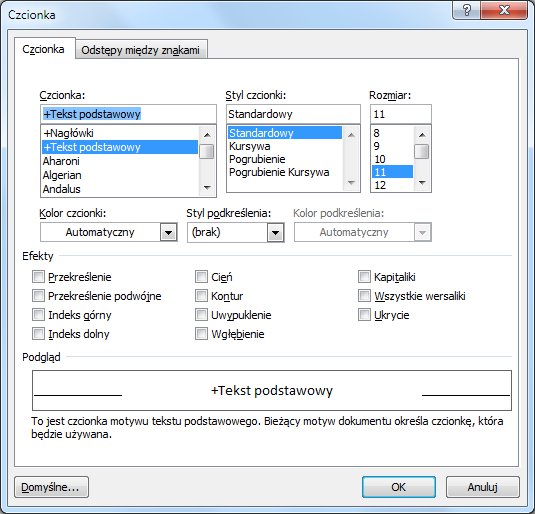Enable the Przekreślenie checkbox
535x514 pixels.
38,276
